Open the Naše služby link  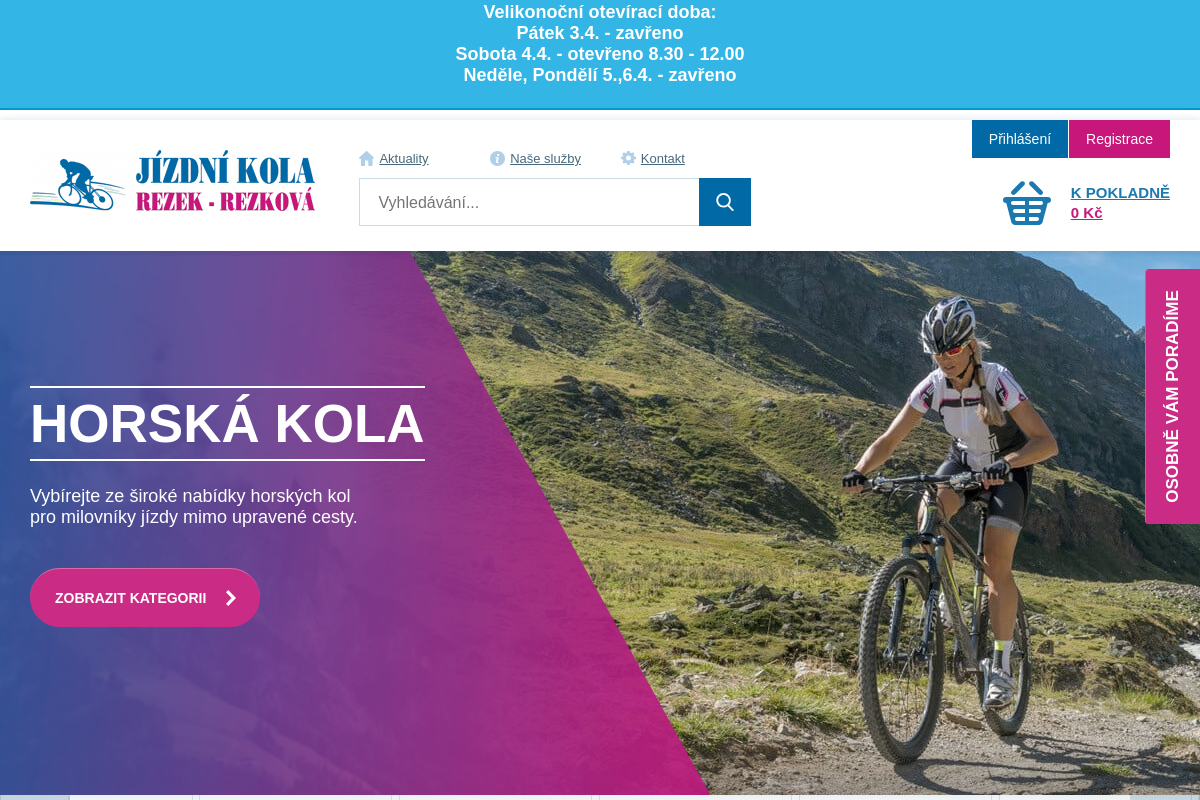(545, 158)
